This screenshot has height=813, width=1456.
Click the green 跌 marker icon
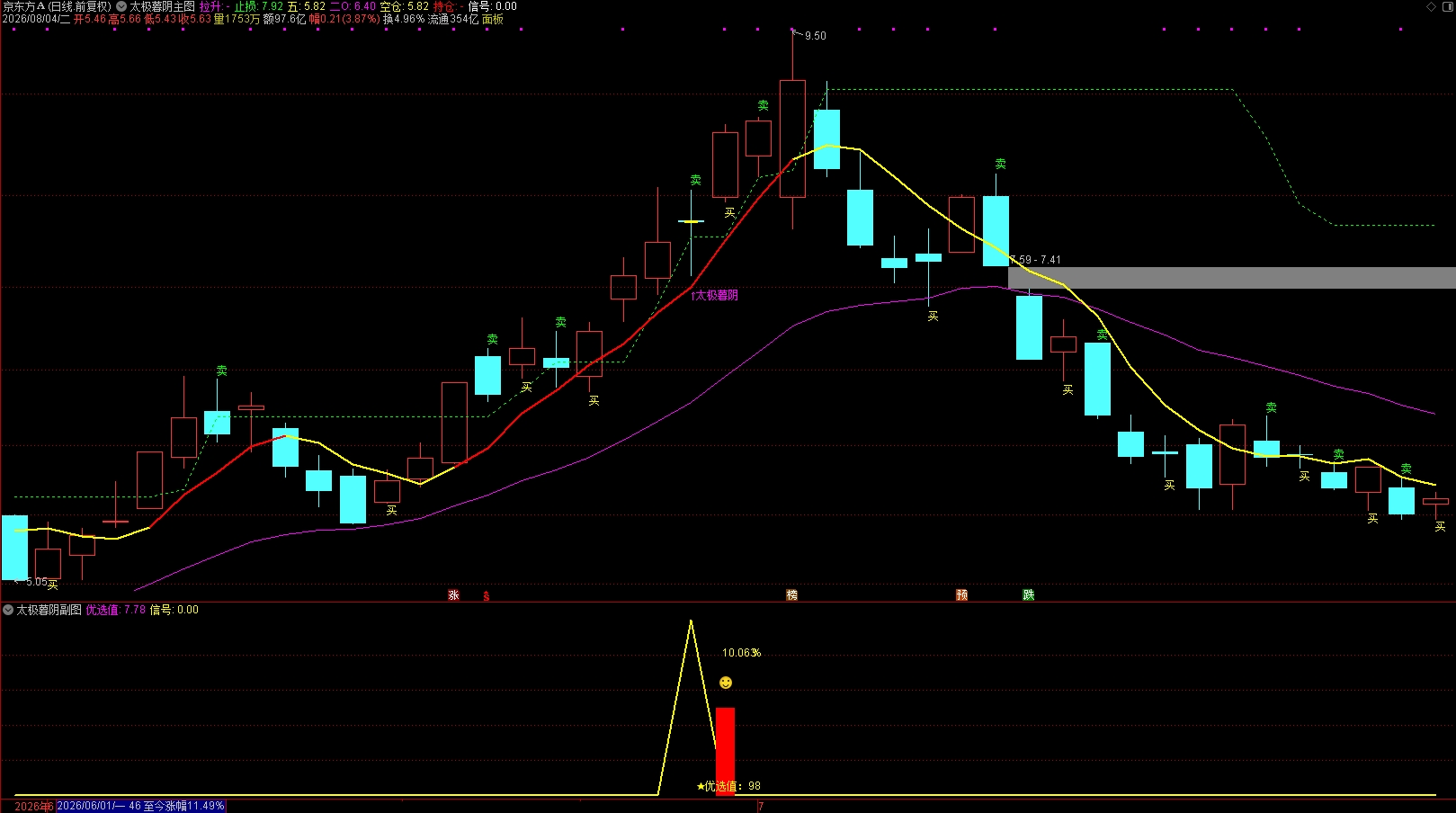point(1029,595)
